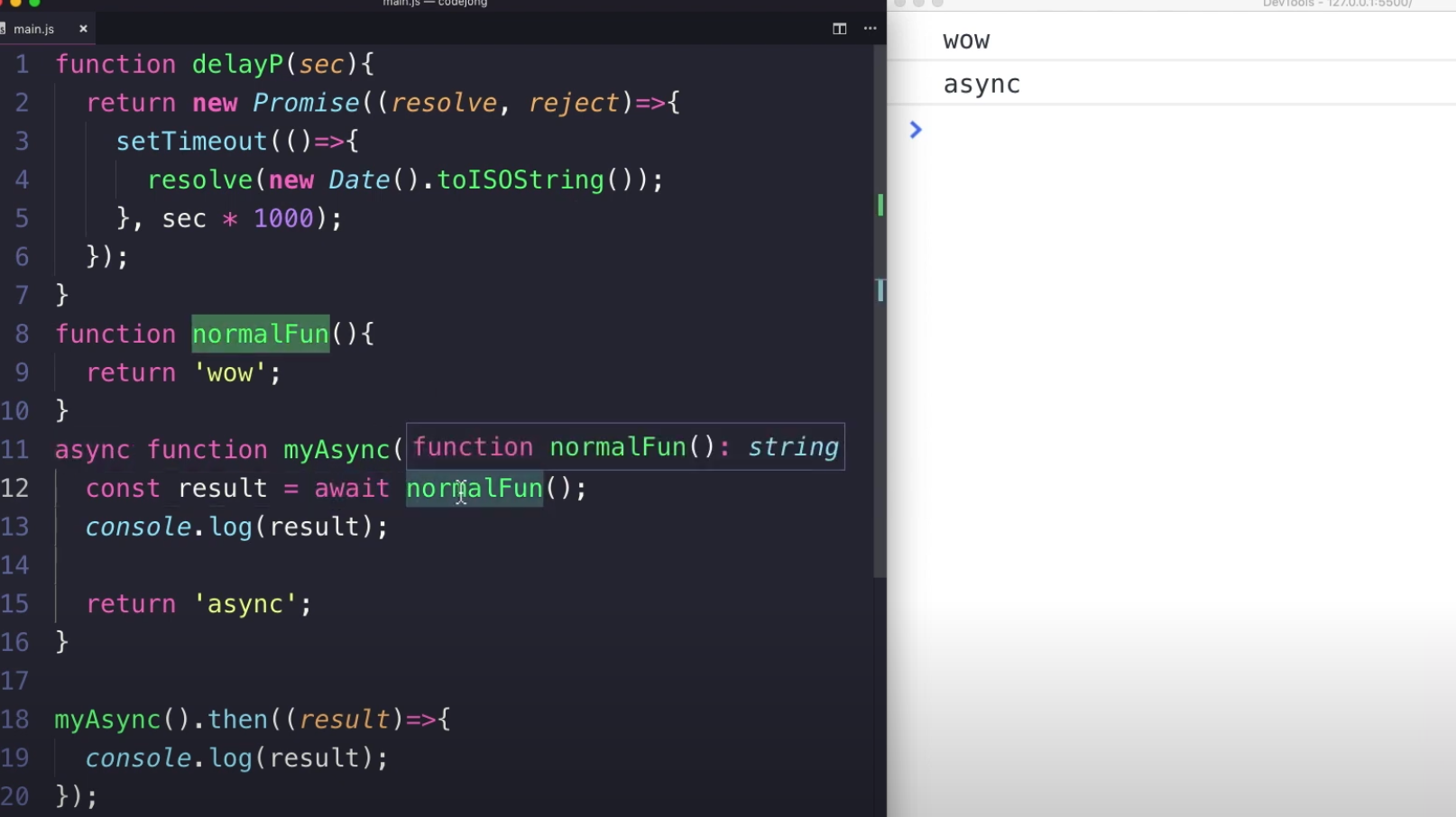
Task: Click the normalFun hover tooltip
Action: click(x=625, y=446)
